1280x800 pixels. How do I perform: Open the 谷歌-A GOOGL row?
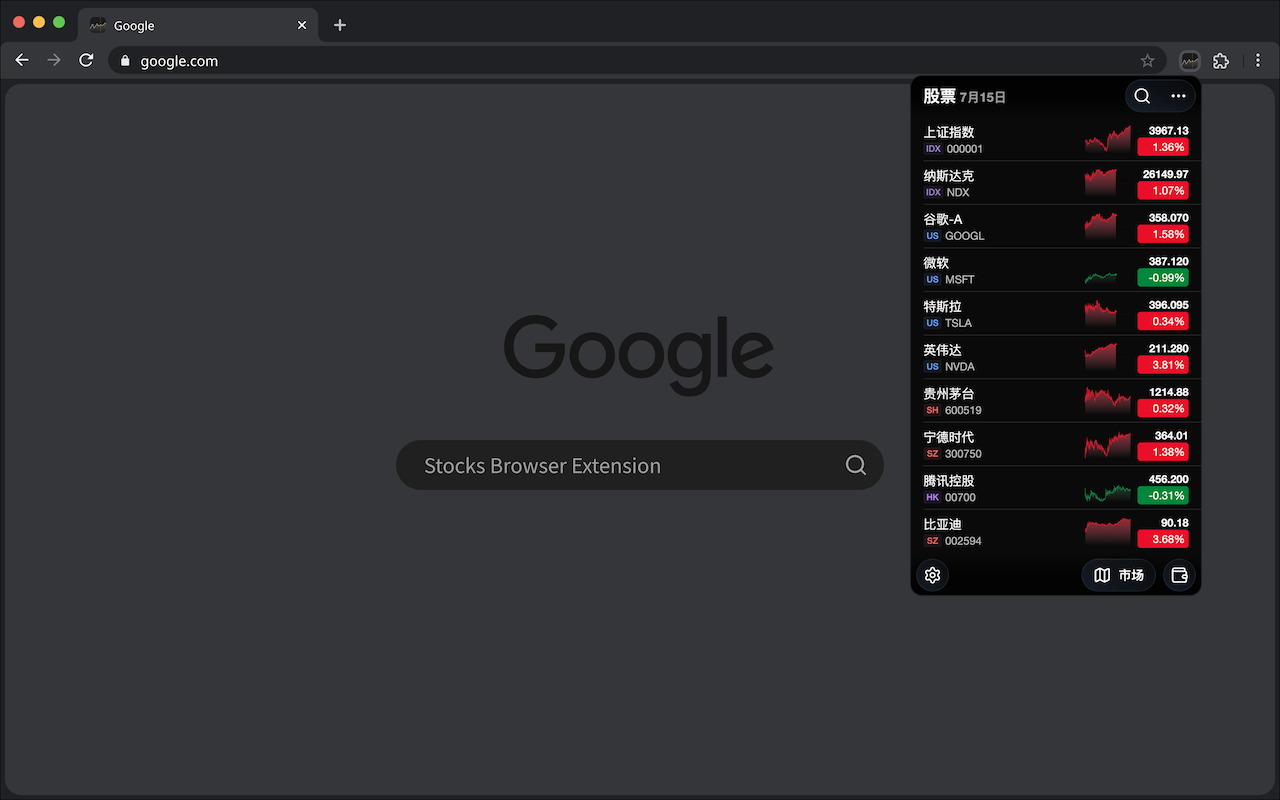pos(1056,226)
